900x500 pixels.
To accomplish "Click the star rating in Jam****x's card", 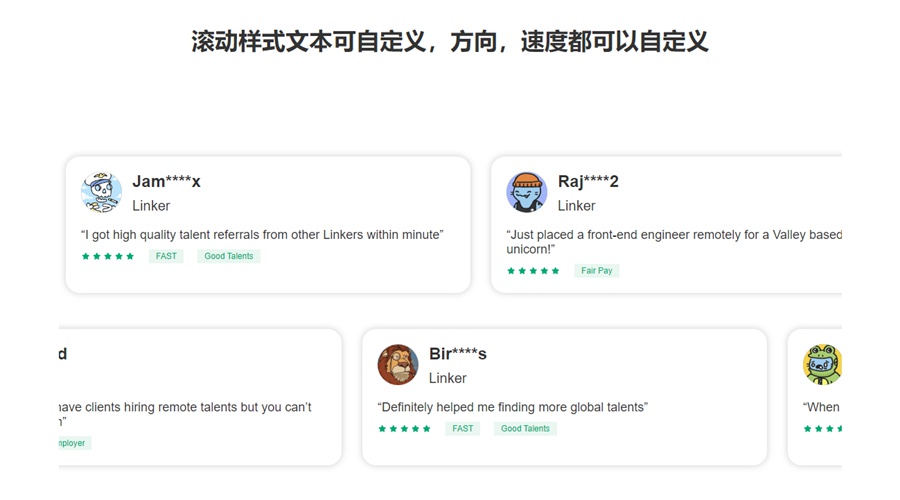I will (x=108, y=257).
